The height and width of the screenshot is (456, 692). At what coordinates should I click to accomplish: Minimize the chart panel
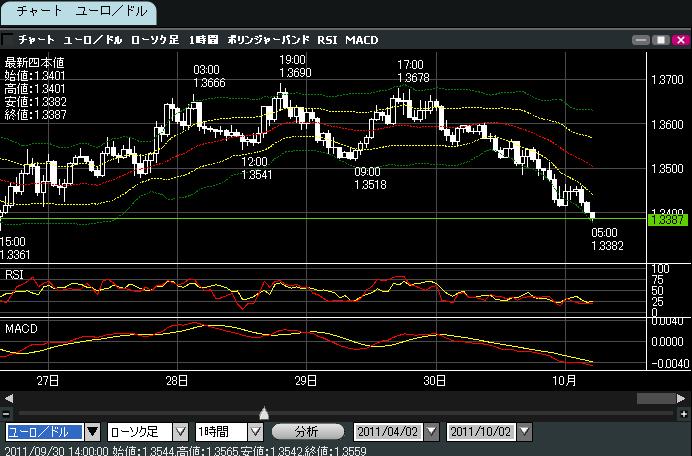(642, 40)
